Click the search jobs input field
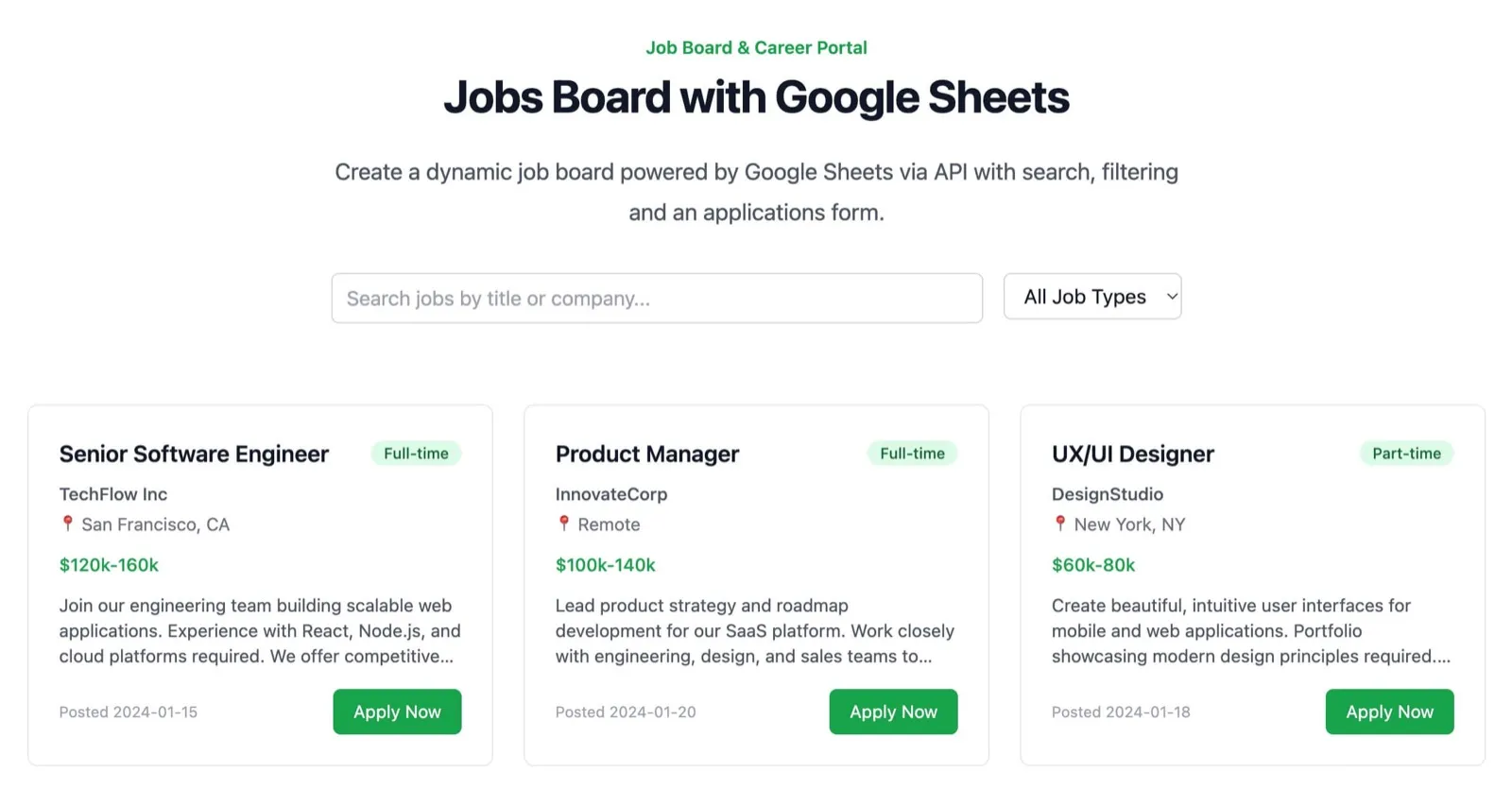The image size is (1512, 789). (x=657, y=298)
